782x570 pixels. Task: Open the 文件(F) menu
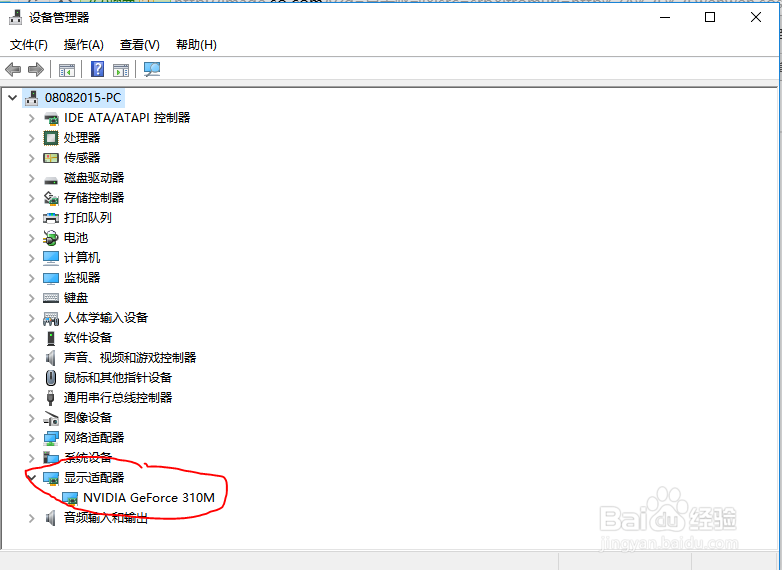(28, 45)
